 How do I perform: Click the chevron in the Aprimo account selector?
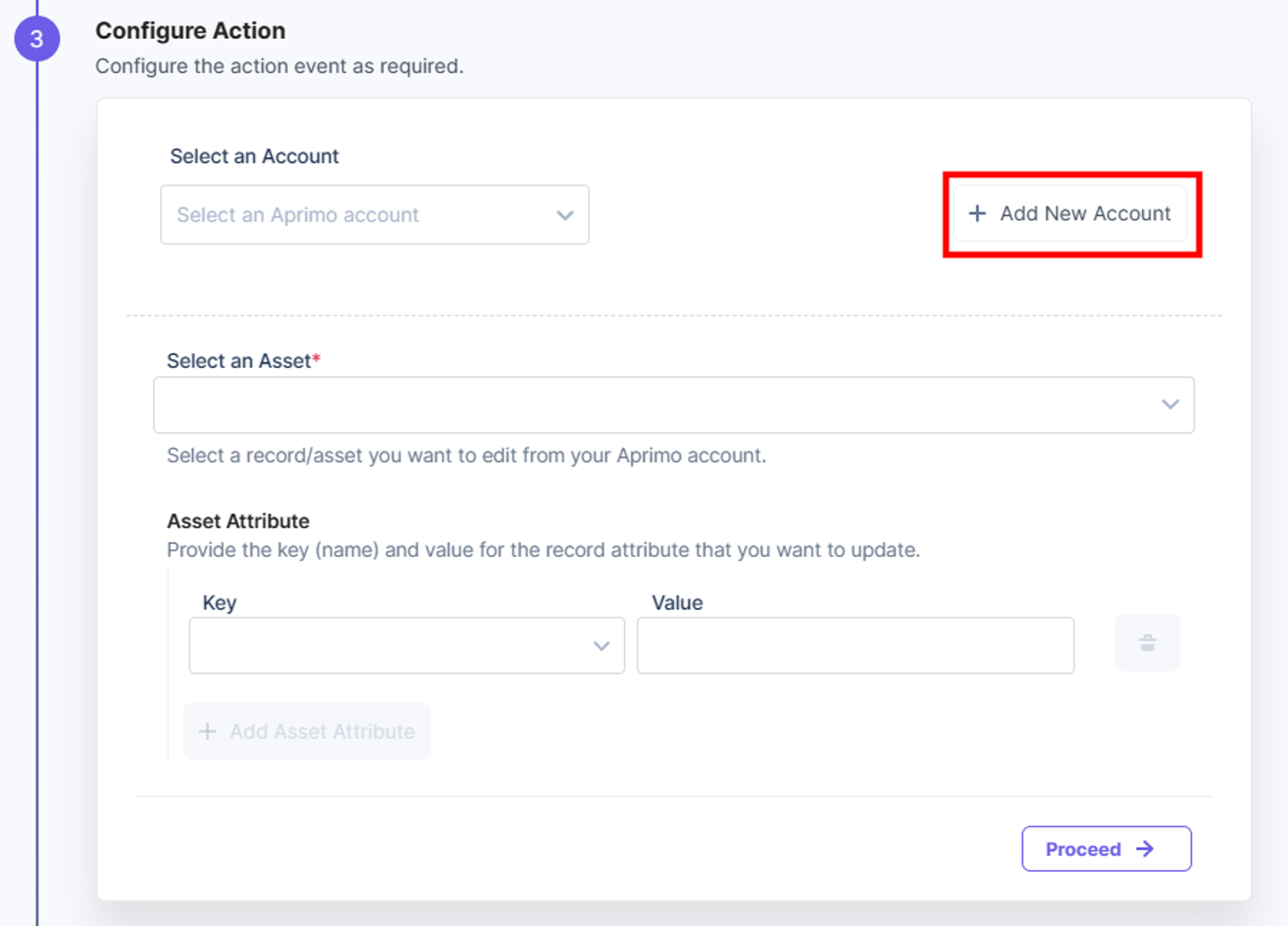point(565,215)
